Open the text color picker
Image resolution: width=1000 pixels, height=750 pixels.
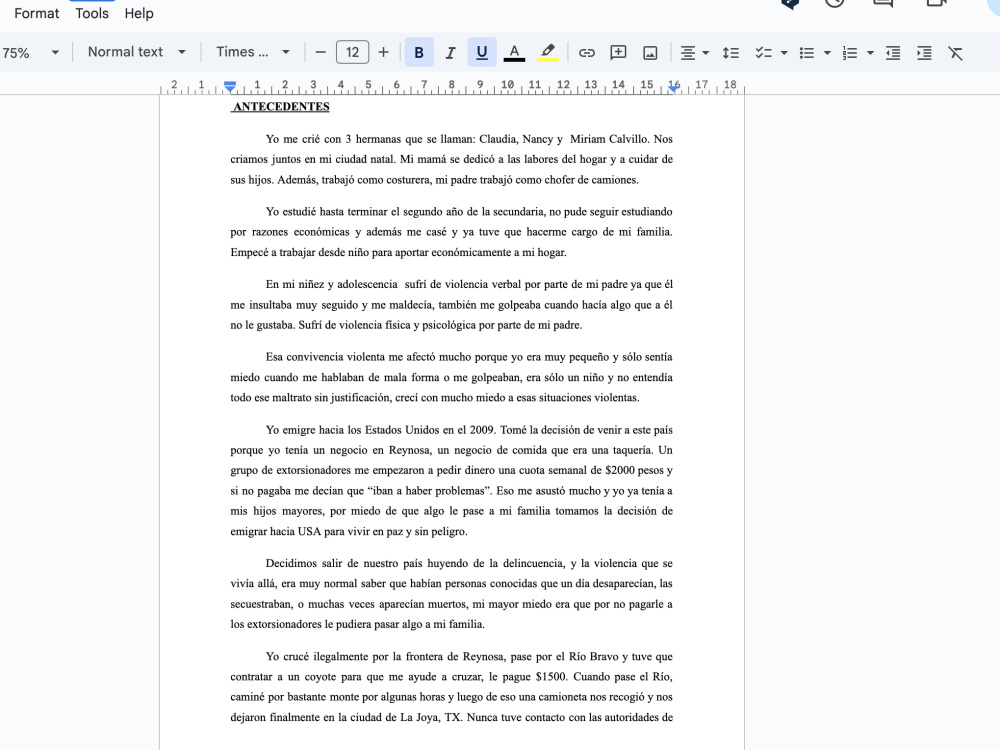pos(514,52)
